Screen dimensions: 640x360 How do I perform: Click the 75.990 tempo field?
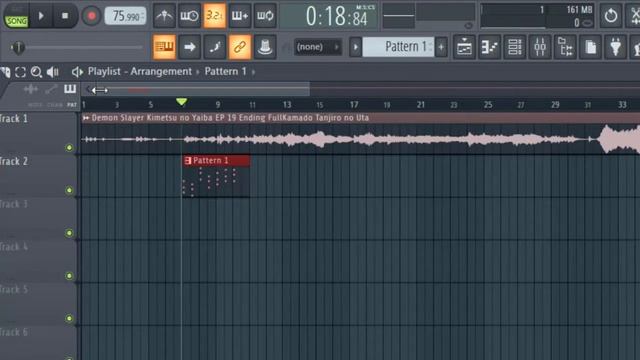(x=125, y=16)
